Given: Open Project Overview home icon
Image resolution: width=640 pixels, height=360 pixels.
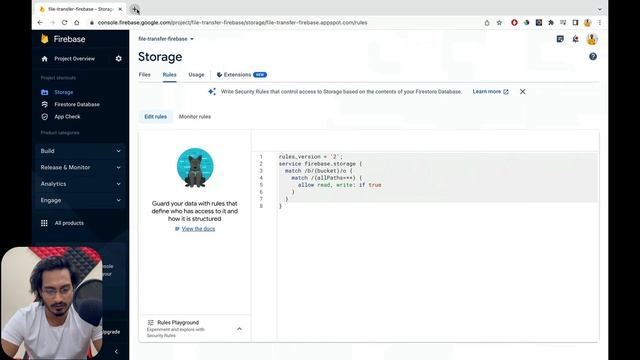Looking at the screenshot, I should [44, 59].
